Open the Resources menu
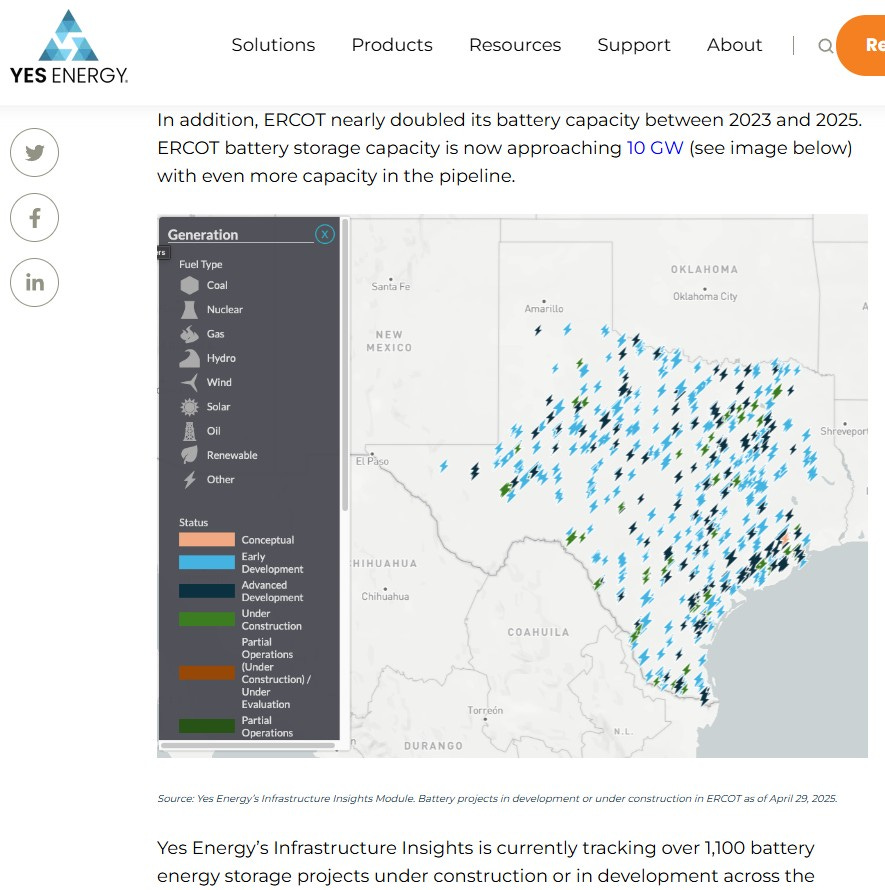The image size is (885, 890). 515,45
